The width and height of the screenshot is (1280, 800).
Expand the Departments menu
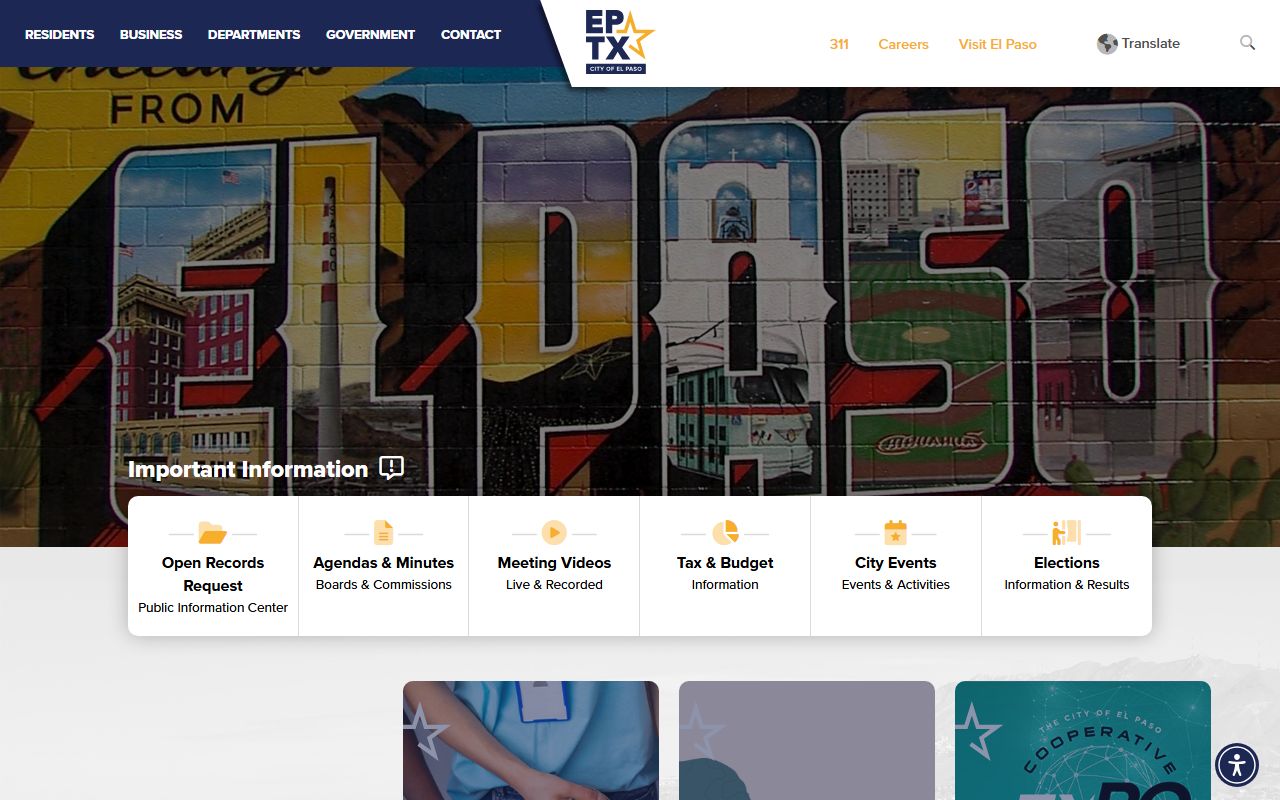click(x=254, y=34)
